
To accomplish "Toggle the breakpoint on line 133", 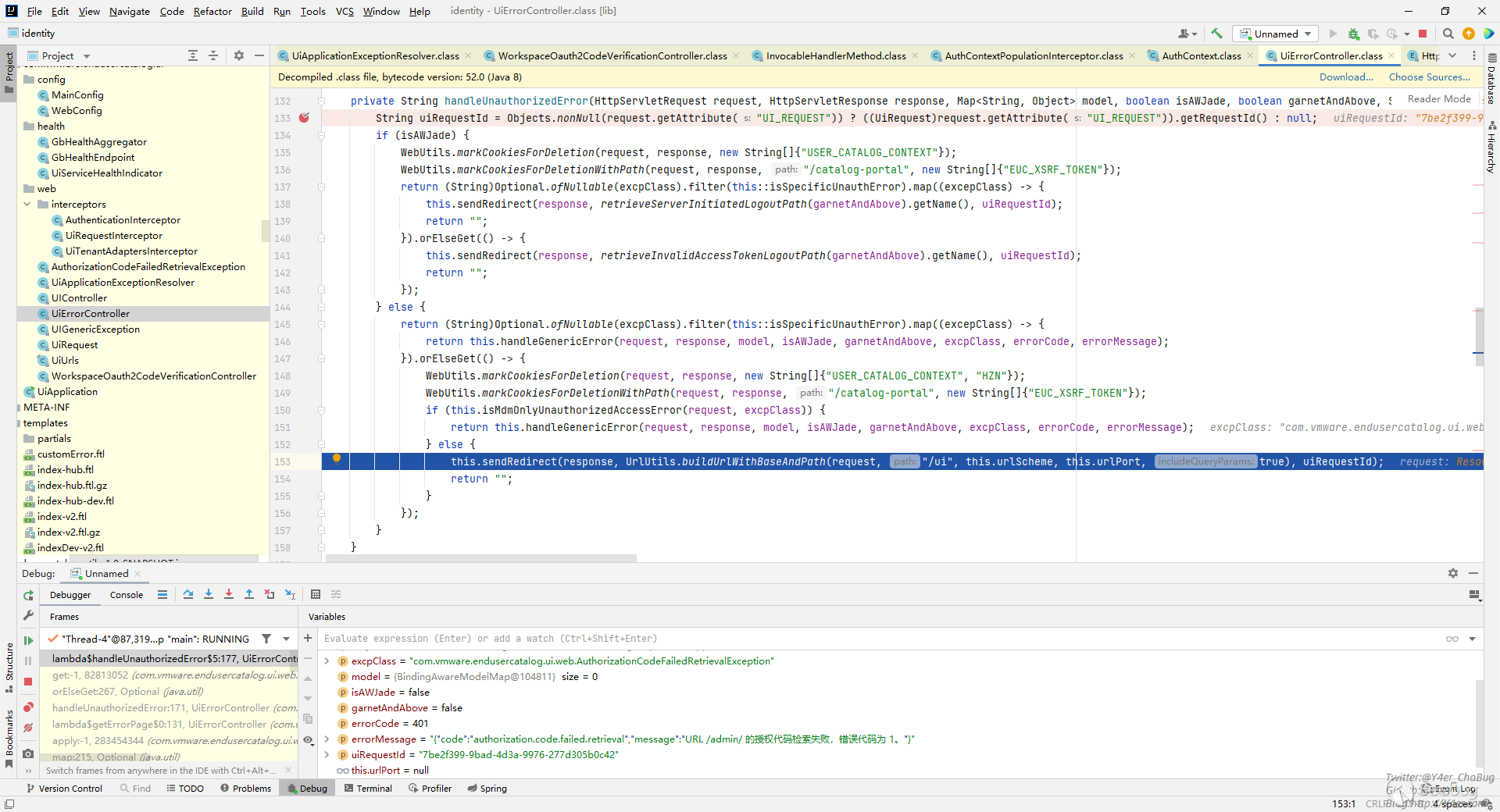I will coord(304,118).
